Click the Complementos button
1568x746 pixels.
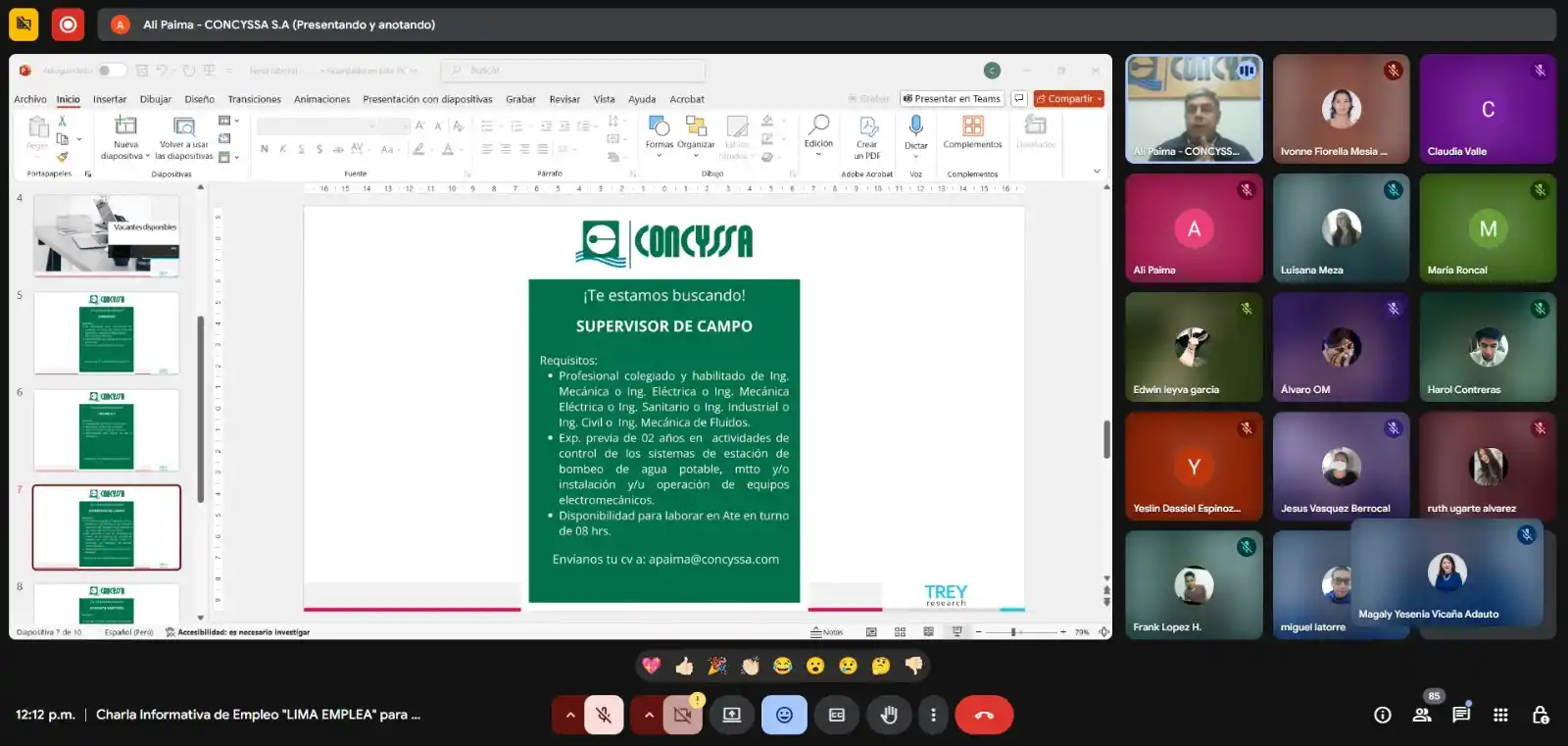point(972,132)
